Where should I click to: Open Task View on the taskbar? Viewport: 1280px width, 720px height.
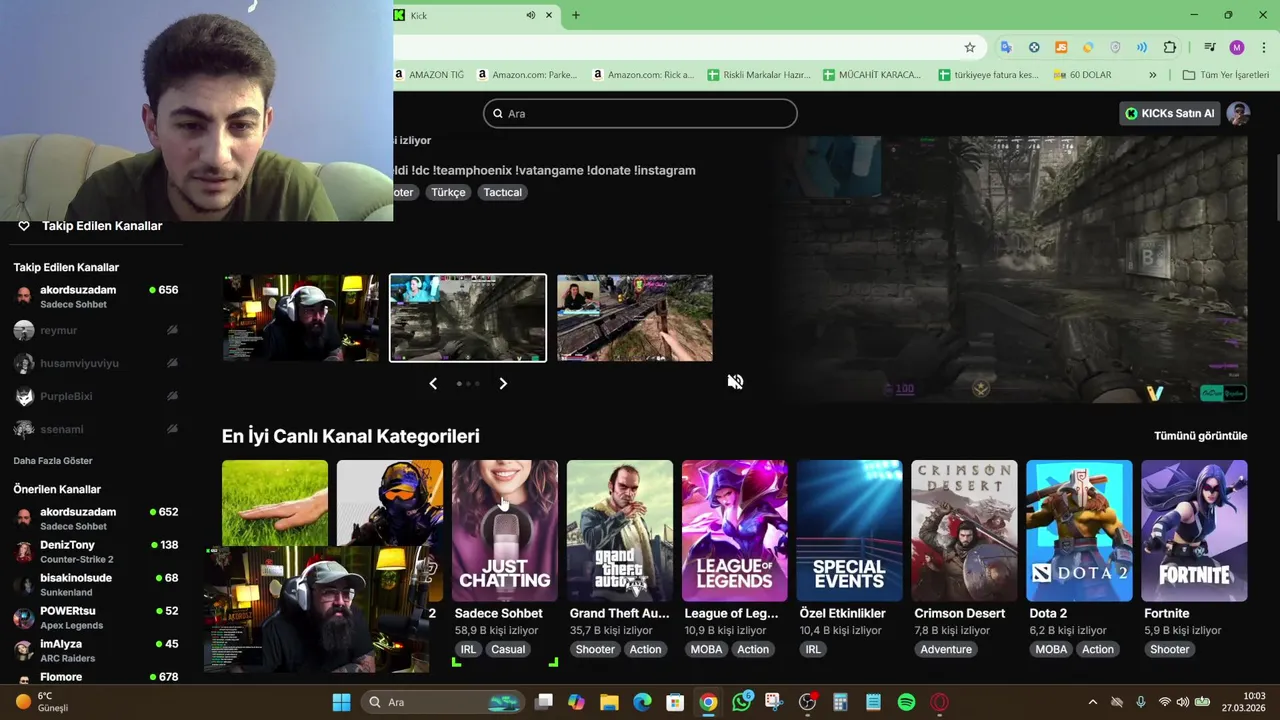(x=544, y=702)
